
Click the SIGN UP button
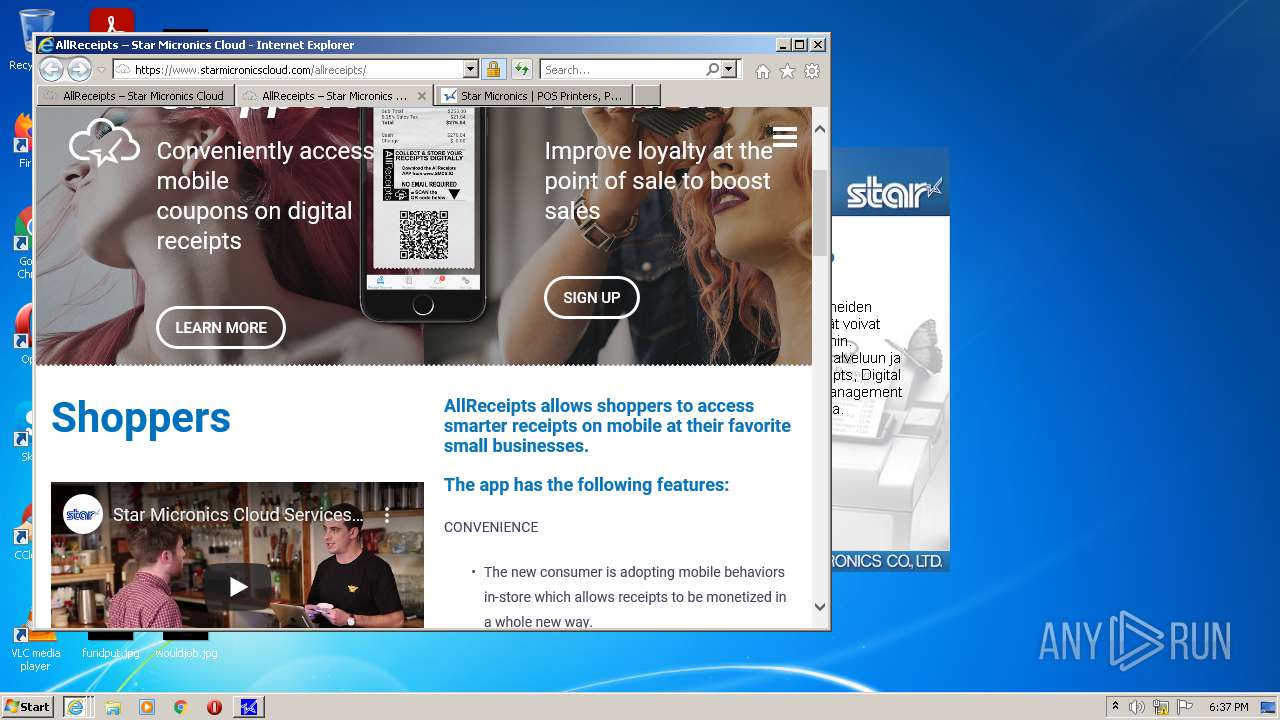pos(592,298)
